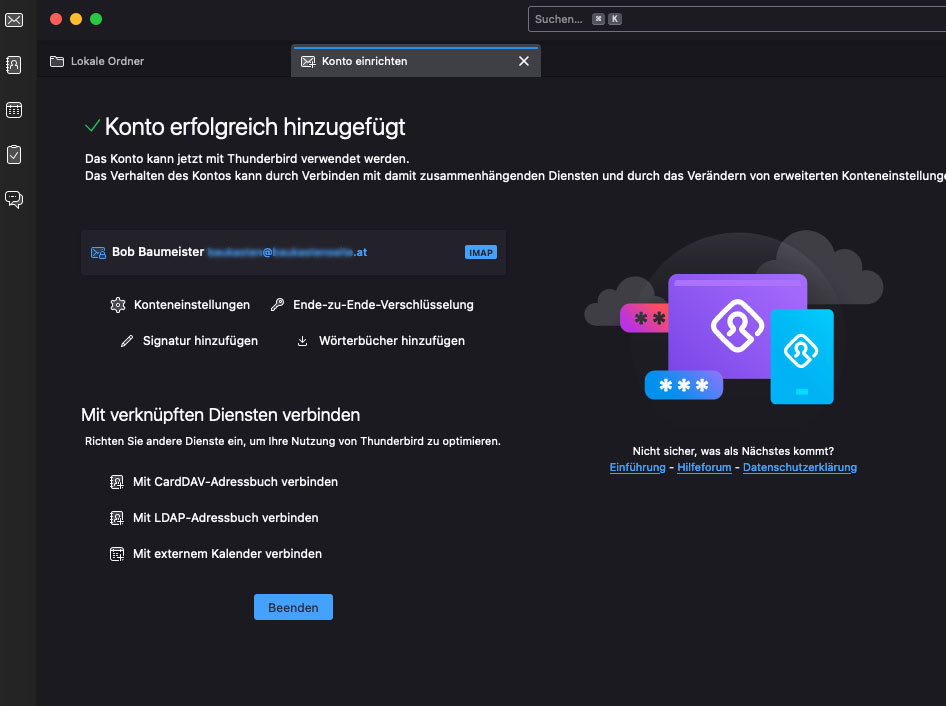Click the key icon for encryption

point(278,305)
